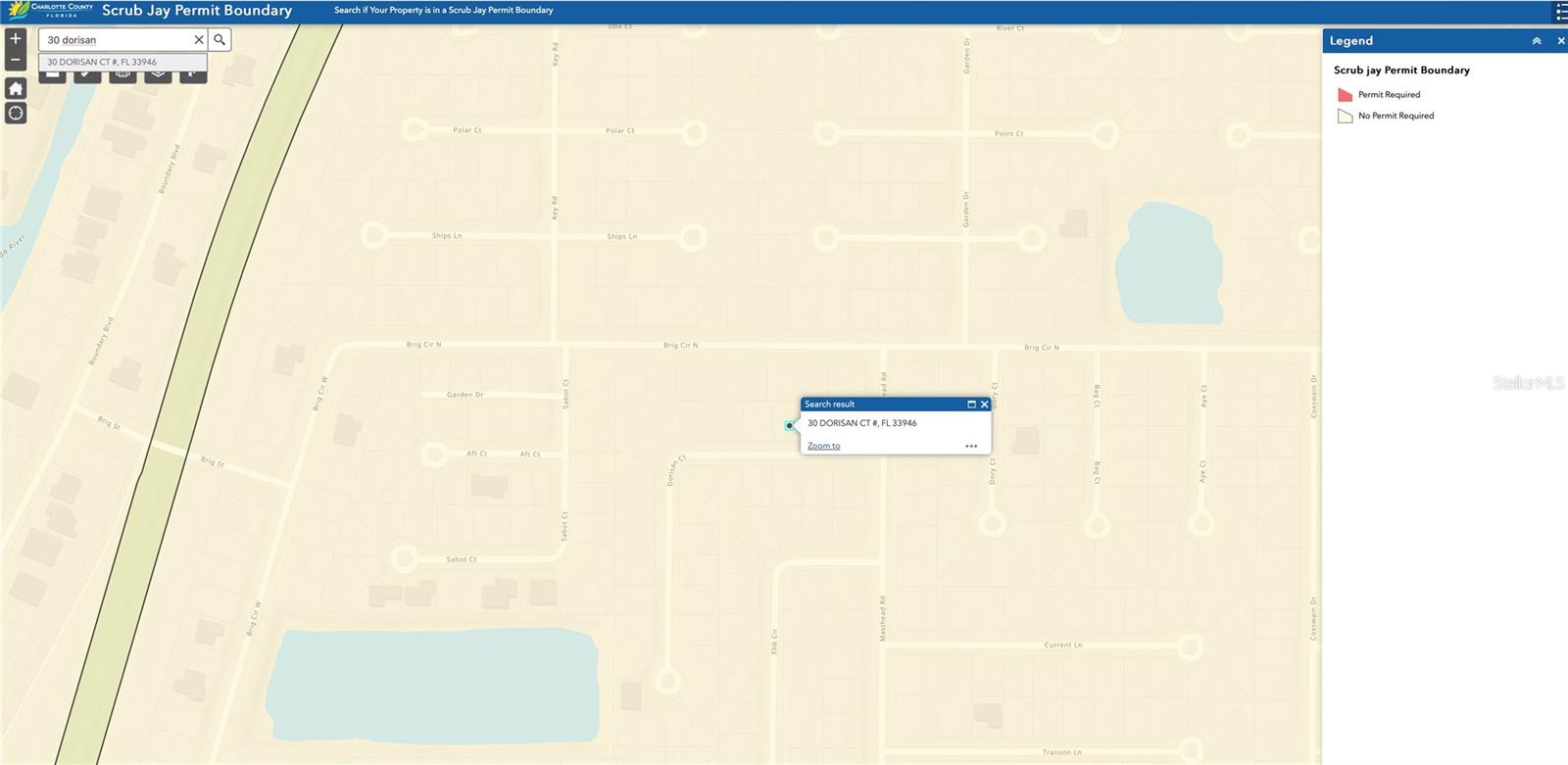Viewport: 1568px width, 765px height.
Task: Click the No Permit Required swatch
Action: click(x=1345, y=117)
